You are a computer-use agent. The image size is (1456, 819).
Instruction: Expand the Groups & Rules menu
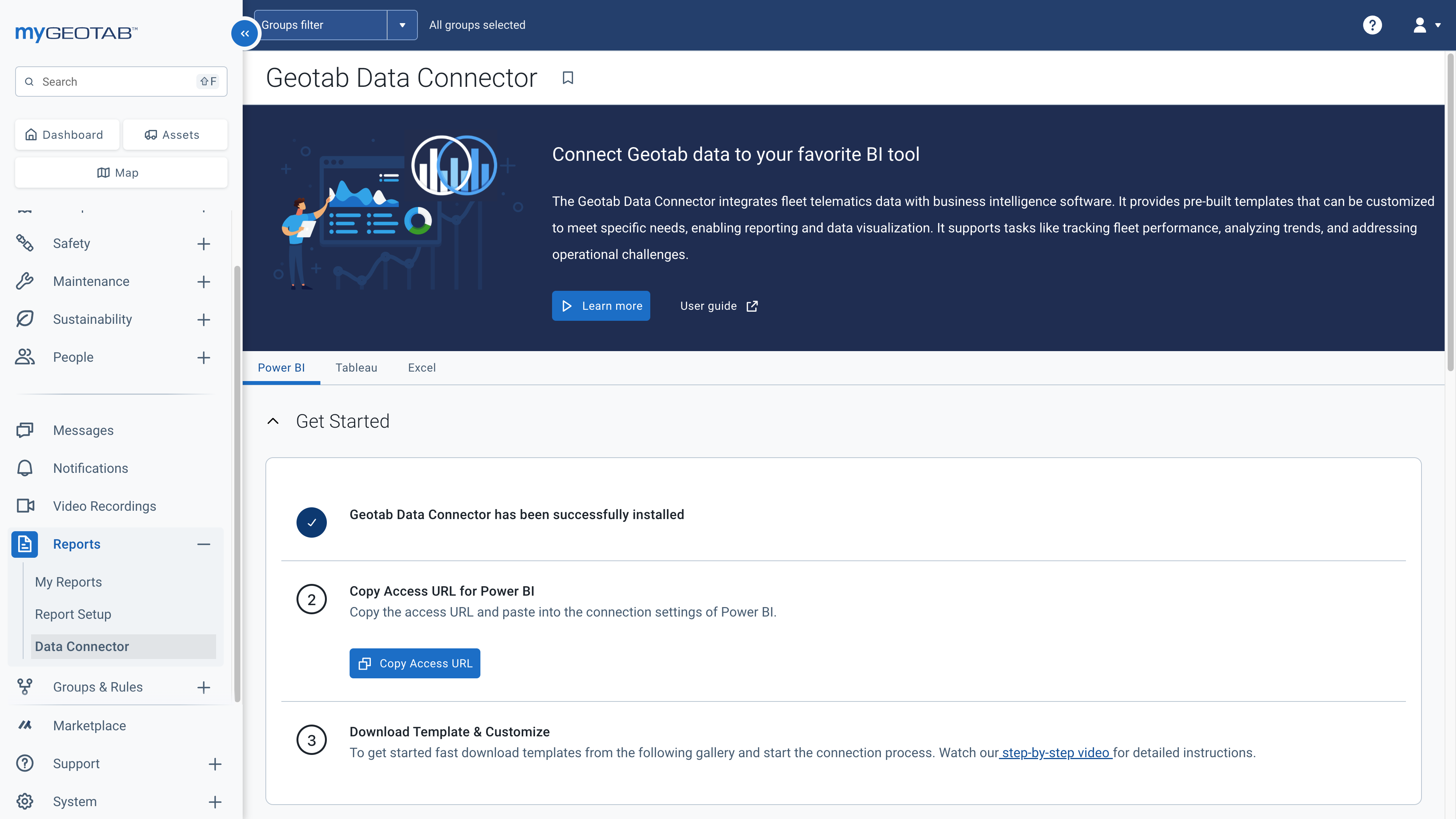(204, 687)
